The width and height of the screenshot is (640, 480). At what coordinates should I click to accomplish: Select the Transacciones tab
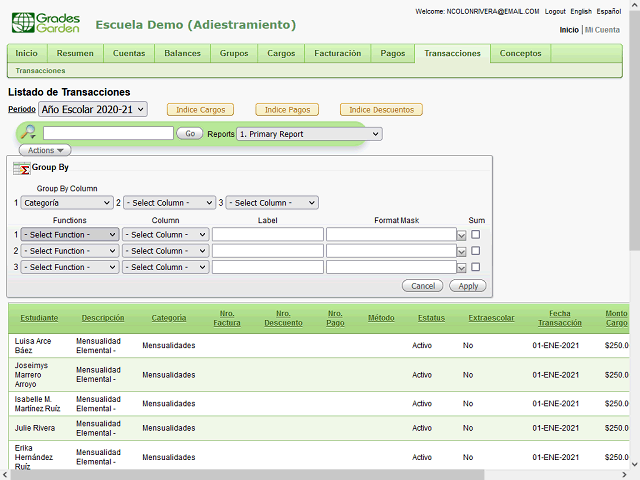pyautogui.click(x=452, y=53)
